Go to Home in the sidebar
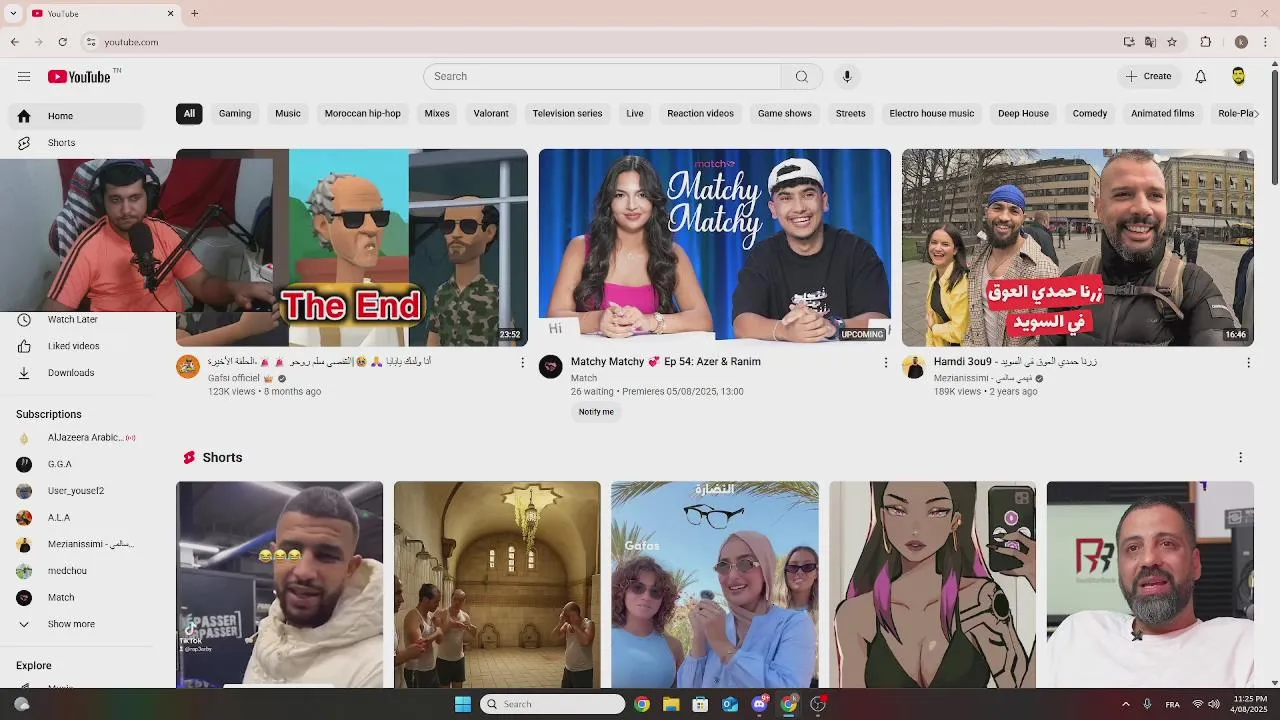This screenshot has width=1280, height=720. (76, 116)
